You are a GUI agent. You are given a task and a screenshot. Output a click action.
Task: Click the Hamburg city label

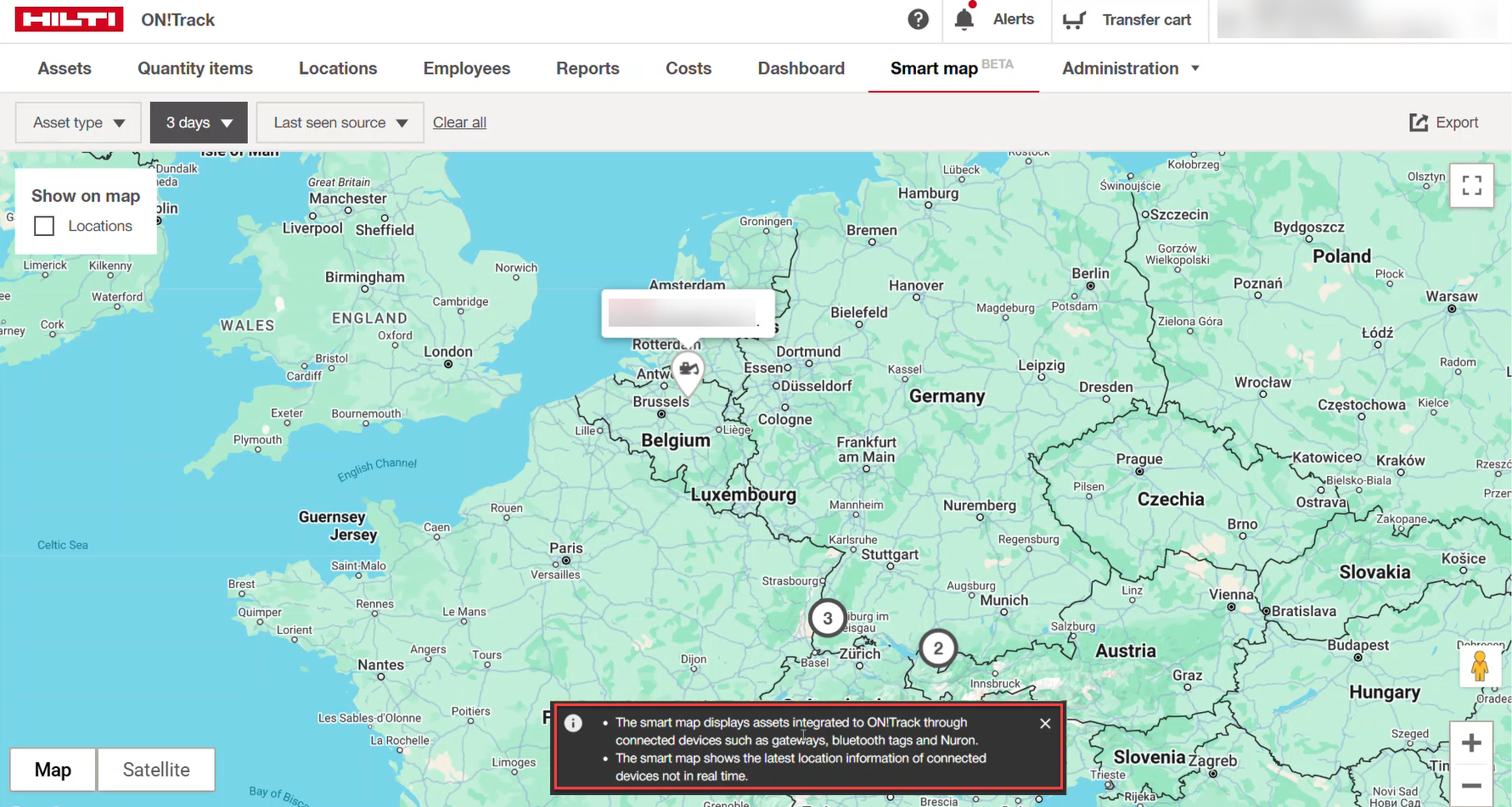pyautogui.click(x=928, y=193)
